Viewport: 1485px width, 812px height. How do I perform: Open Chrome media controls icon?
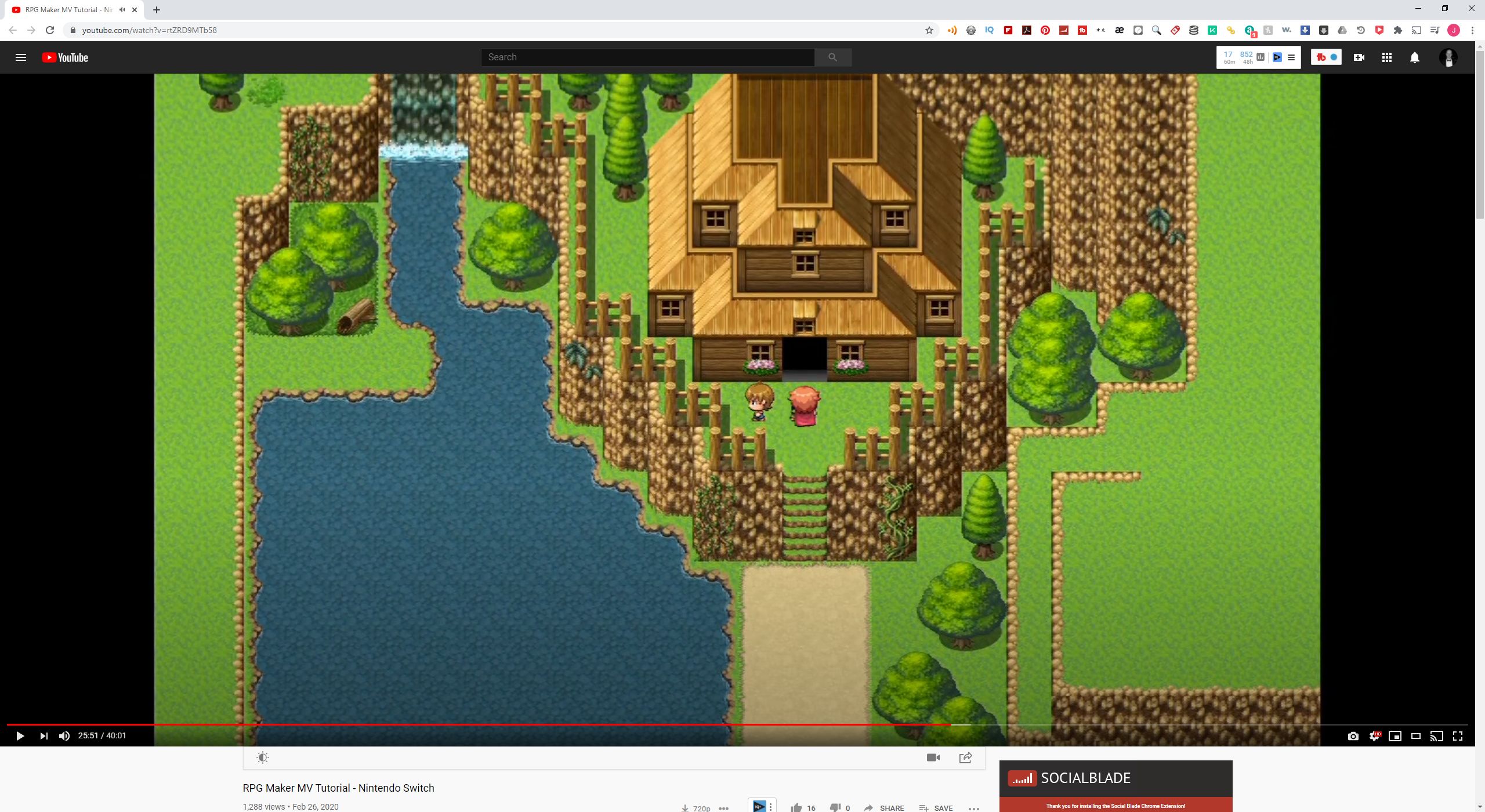[x=1435, y=30]
